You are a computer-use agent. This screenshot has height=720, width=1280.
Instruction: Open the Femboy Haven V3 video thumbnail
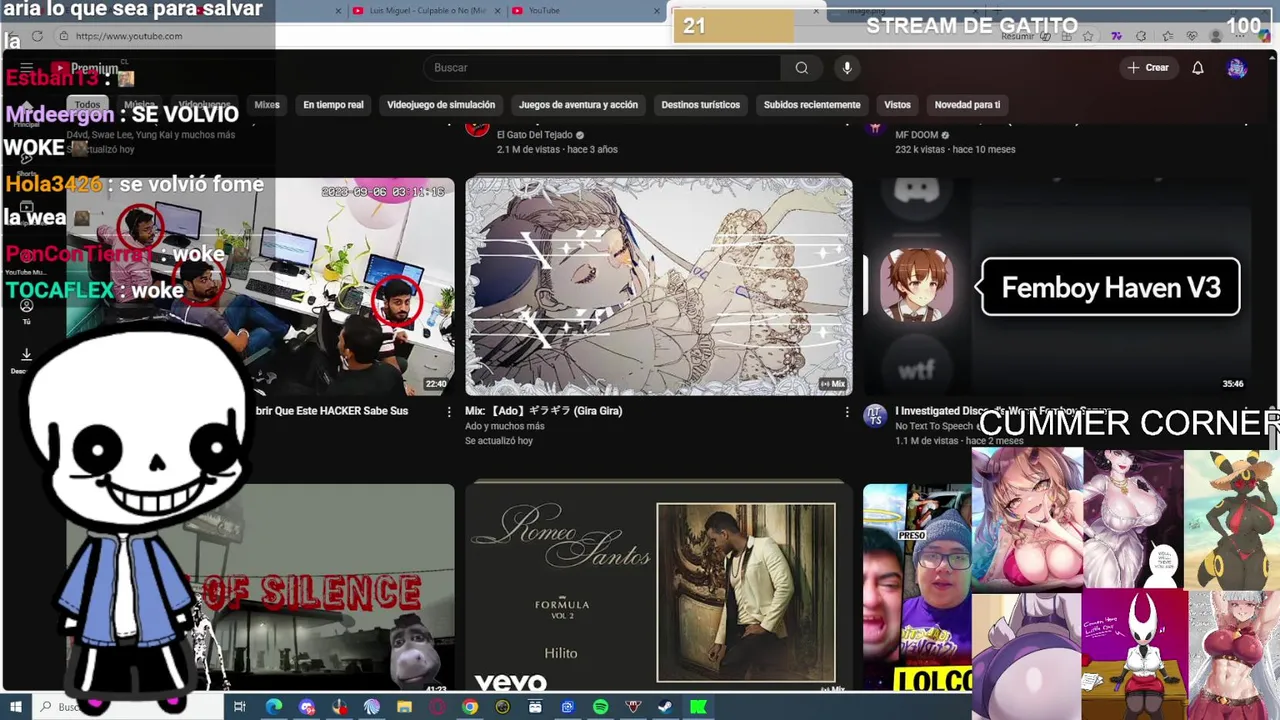point(1057,286)
